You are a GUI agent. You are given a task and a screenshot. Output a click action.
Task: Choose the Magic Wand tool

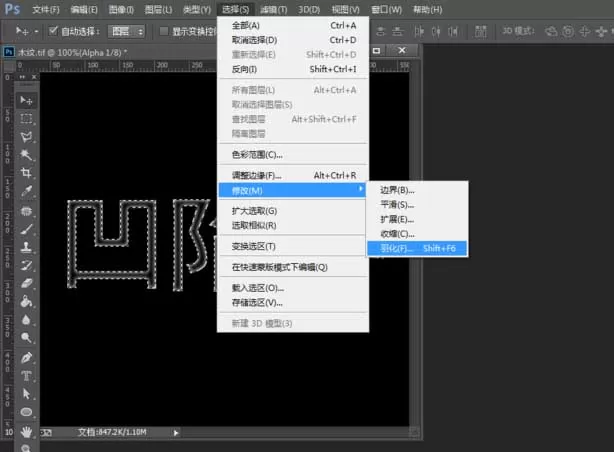coord(26,155)
